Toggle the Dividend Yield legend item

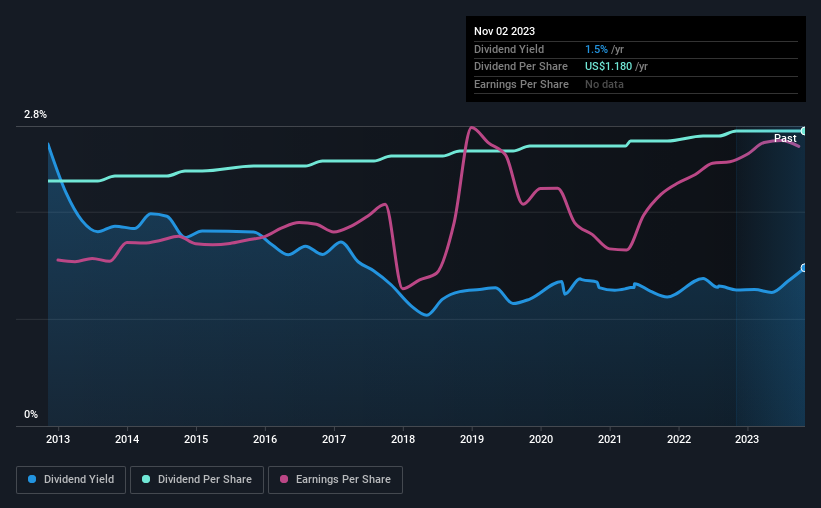pyautogui.click(x=70, y=480)
